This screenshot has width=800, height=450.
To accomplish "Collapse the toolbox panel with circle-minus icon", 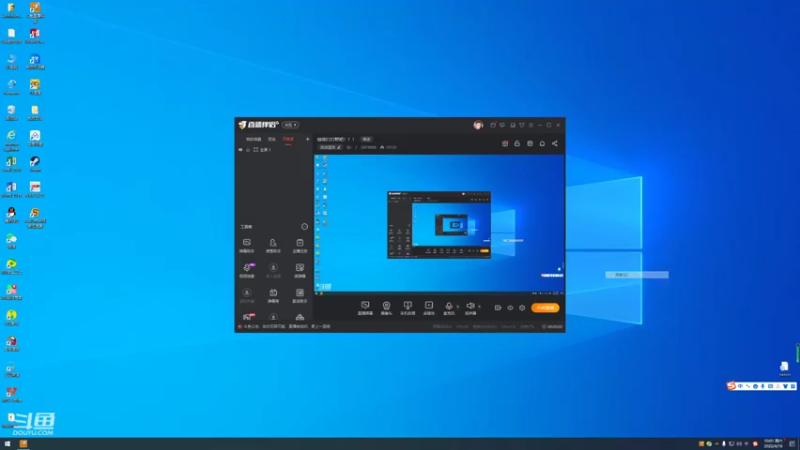I will [x=305, y=227].
